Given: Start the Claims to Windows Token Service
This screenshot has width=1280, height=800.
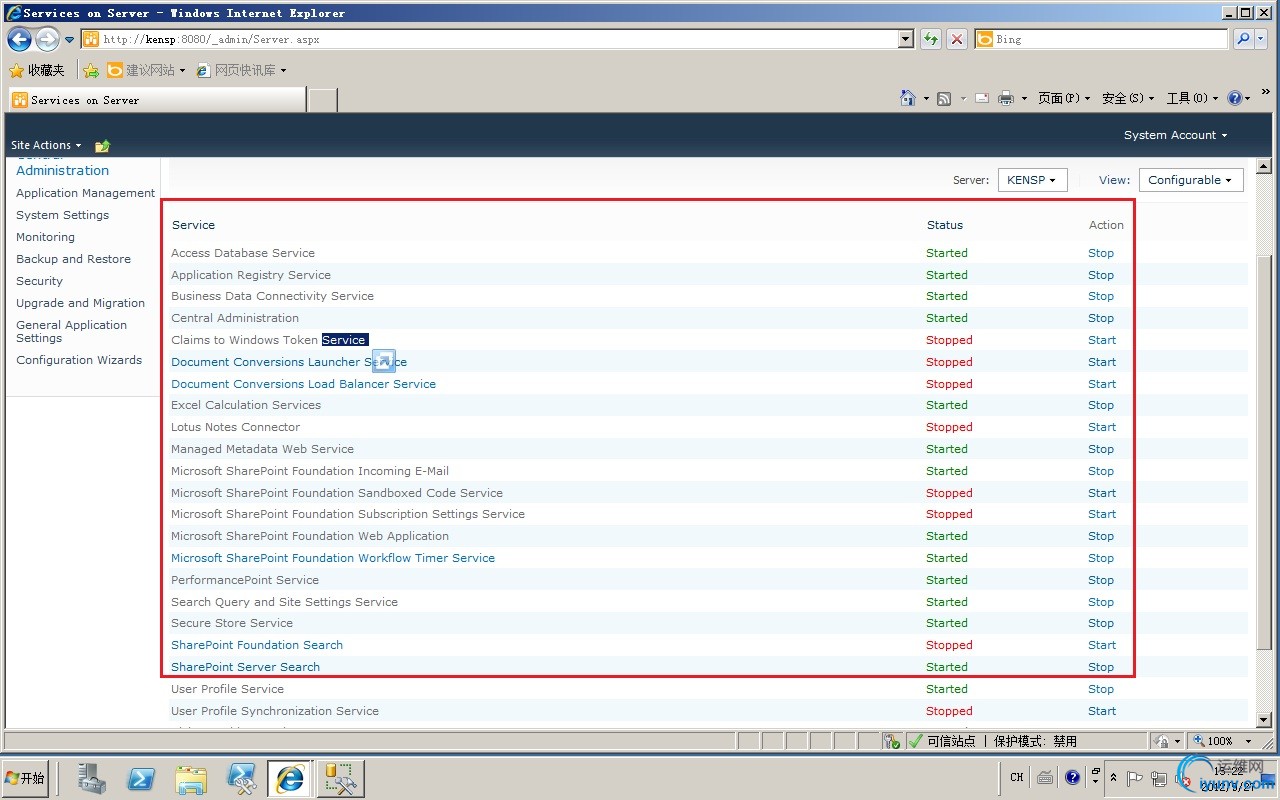Looking at the screenshot, I should [1102, 340].
